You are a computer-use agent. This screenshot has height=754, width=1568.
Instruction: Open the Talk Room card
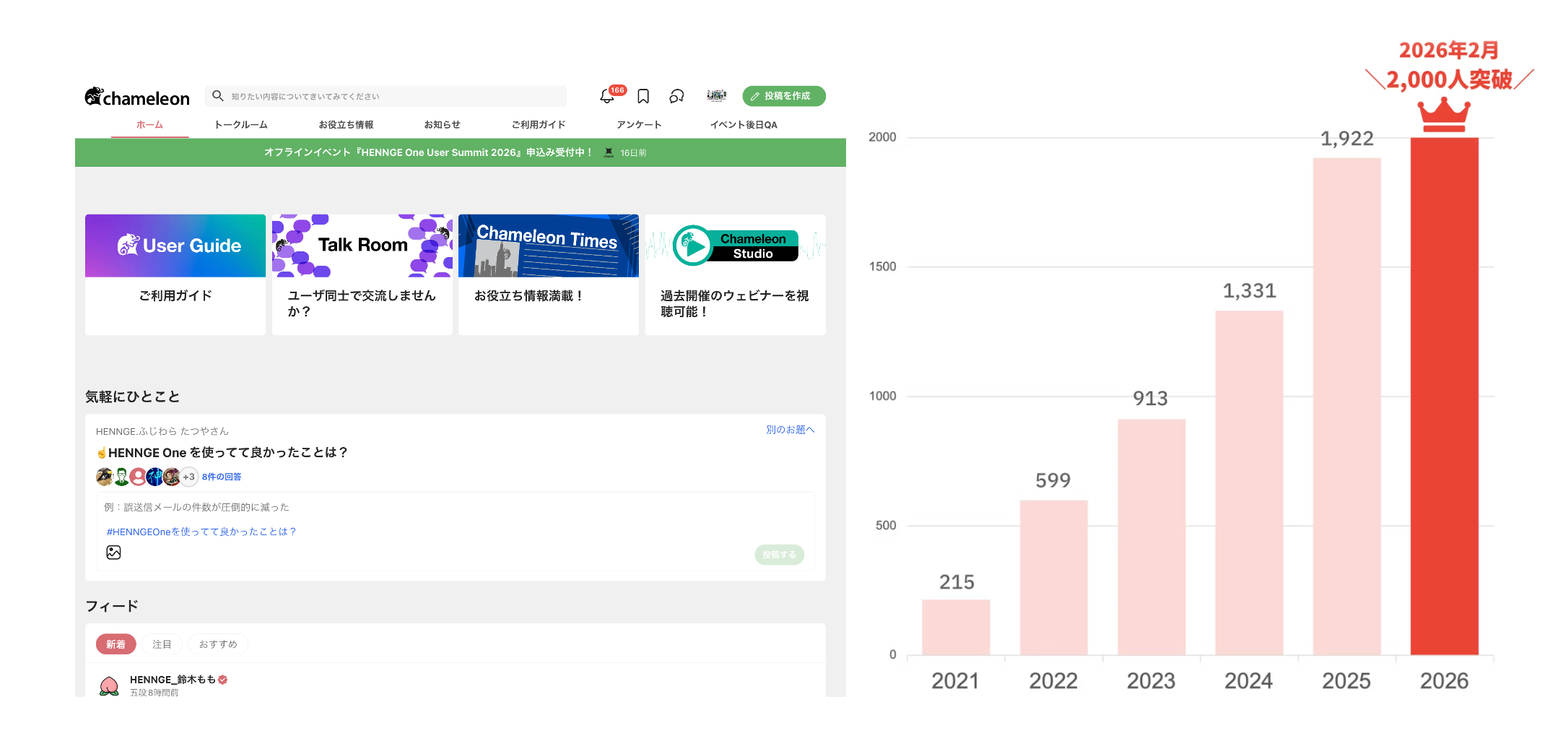(x=362, y=274)
